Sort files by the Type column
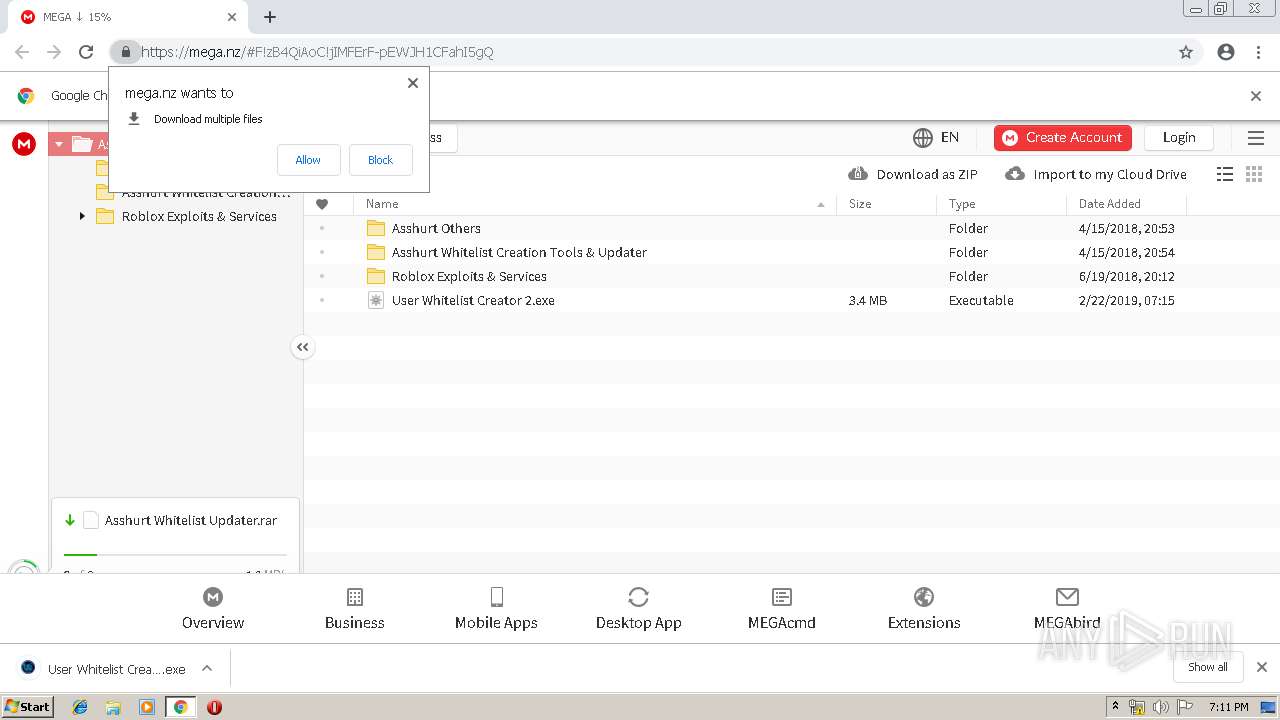Image resolution: width=1280 pixels, height=720 pixels. point(1001,204)
